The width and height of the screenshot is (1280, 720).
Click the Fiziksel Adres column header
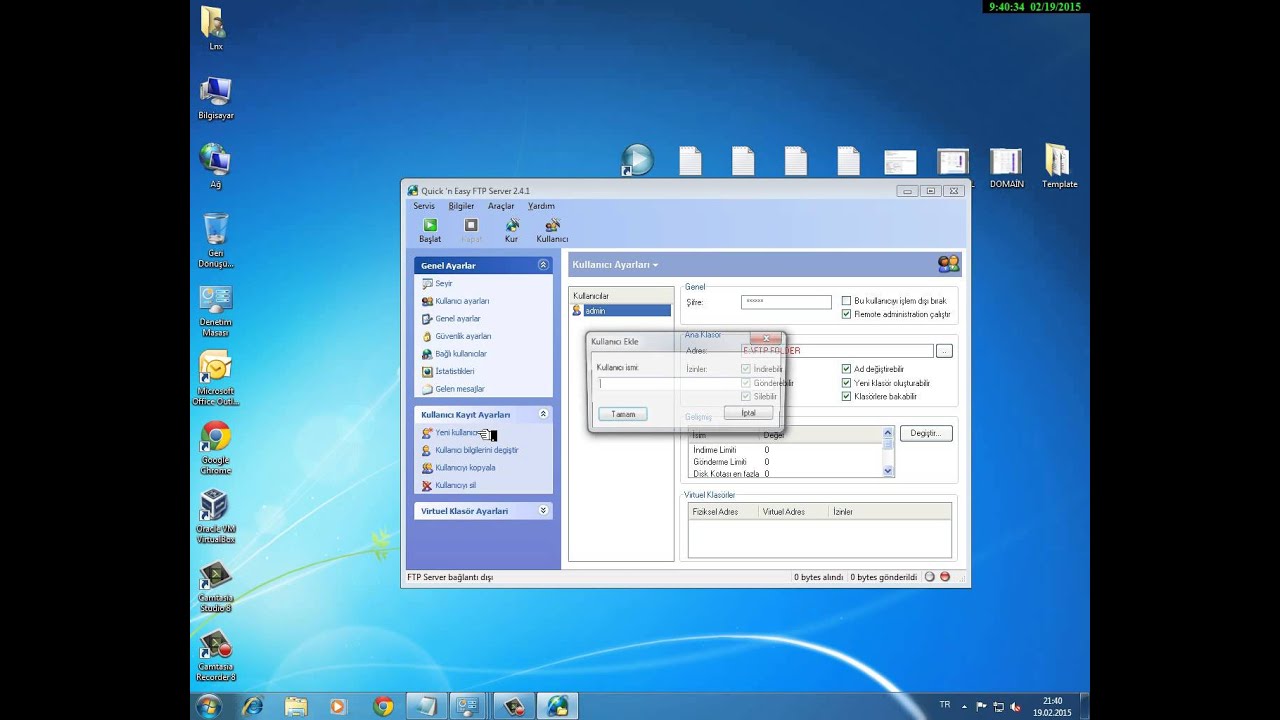[723, 511]
